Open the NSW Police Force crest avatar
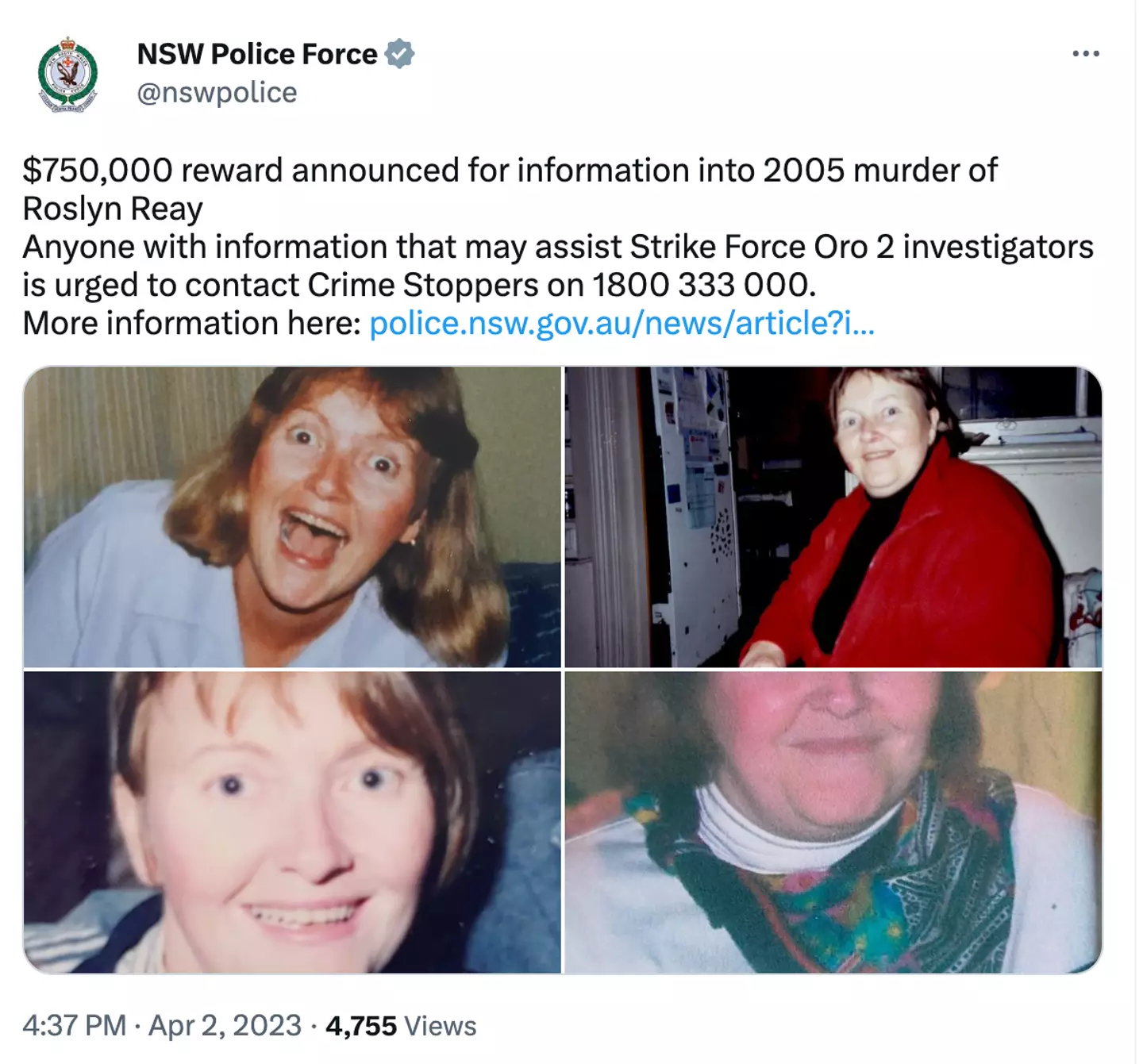 click(x=68, y=74)
